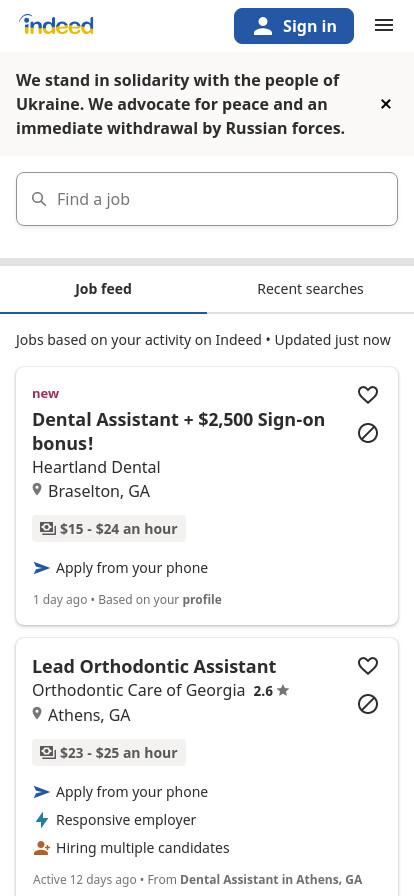Viewport: 414px width, 896px height.
Task: Click the Indeed logo
Action: 56,25
